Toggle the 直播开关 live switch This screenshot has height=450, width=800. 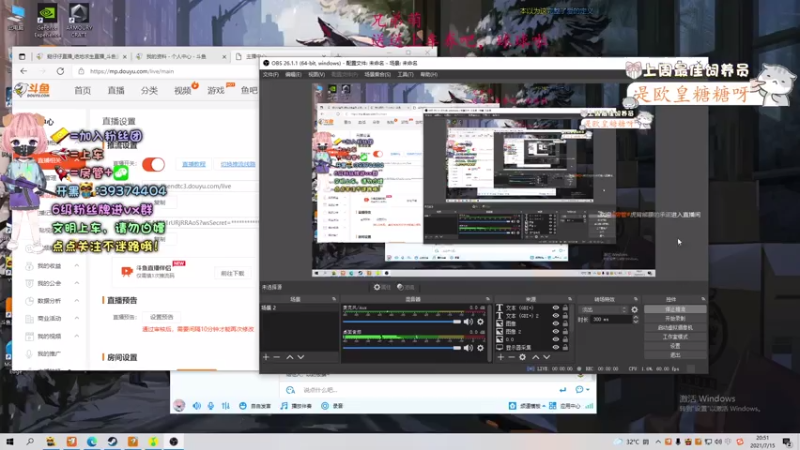[x=153, y=164]
